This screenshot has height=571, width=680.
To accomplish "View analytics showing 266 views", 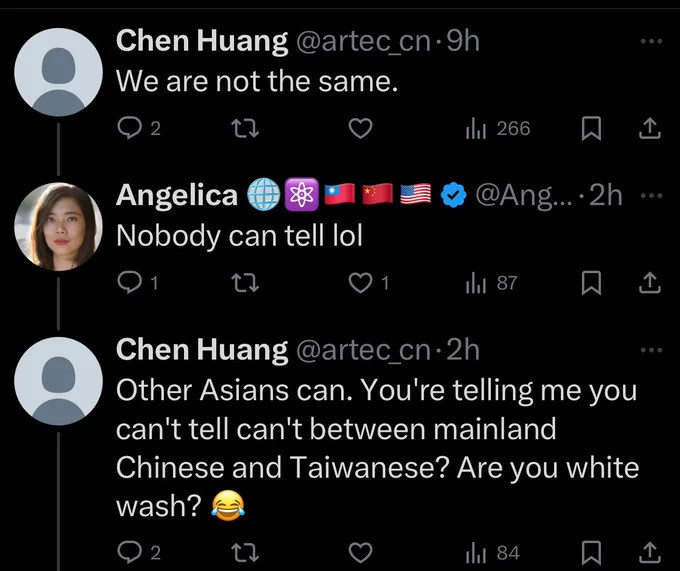I will [497, 128].
